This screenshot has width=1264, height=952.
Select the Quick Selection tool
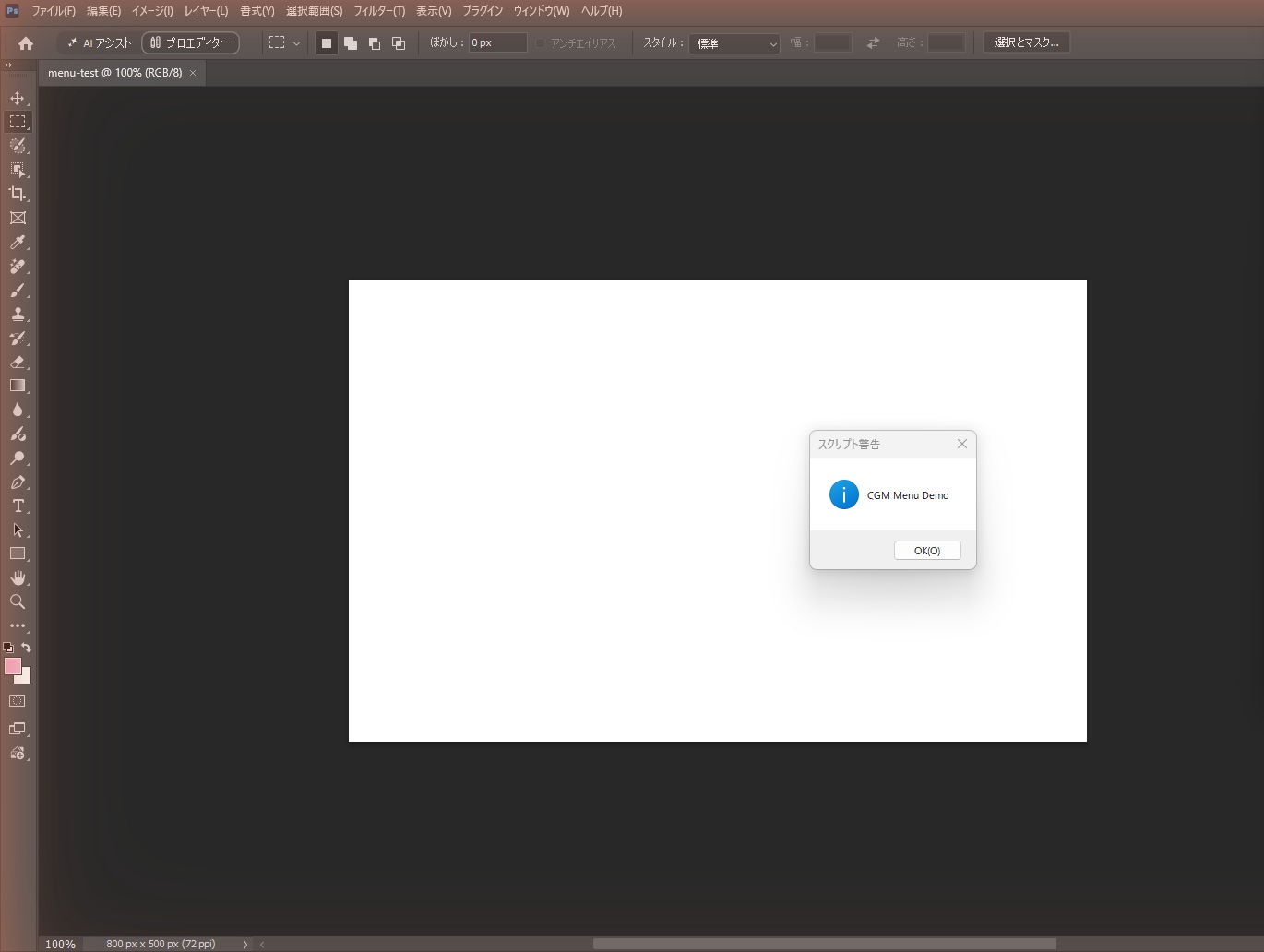coord(18,146)
